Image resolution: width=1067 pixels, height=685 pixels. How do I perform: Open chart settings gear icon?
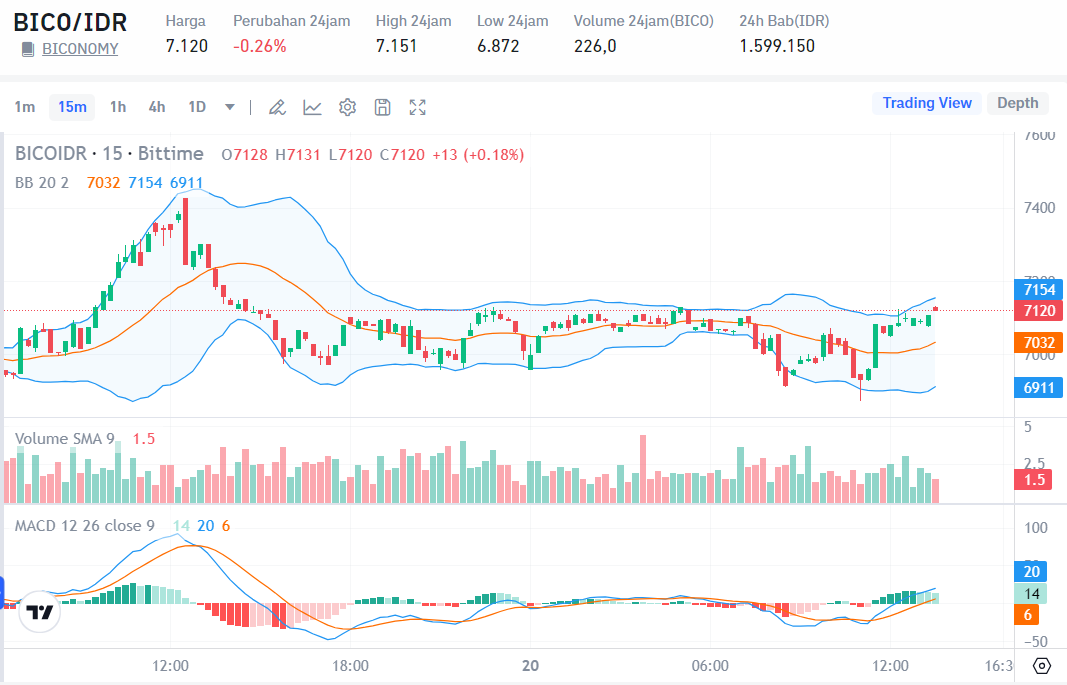[x=348, y=107]
